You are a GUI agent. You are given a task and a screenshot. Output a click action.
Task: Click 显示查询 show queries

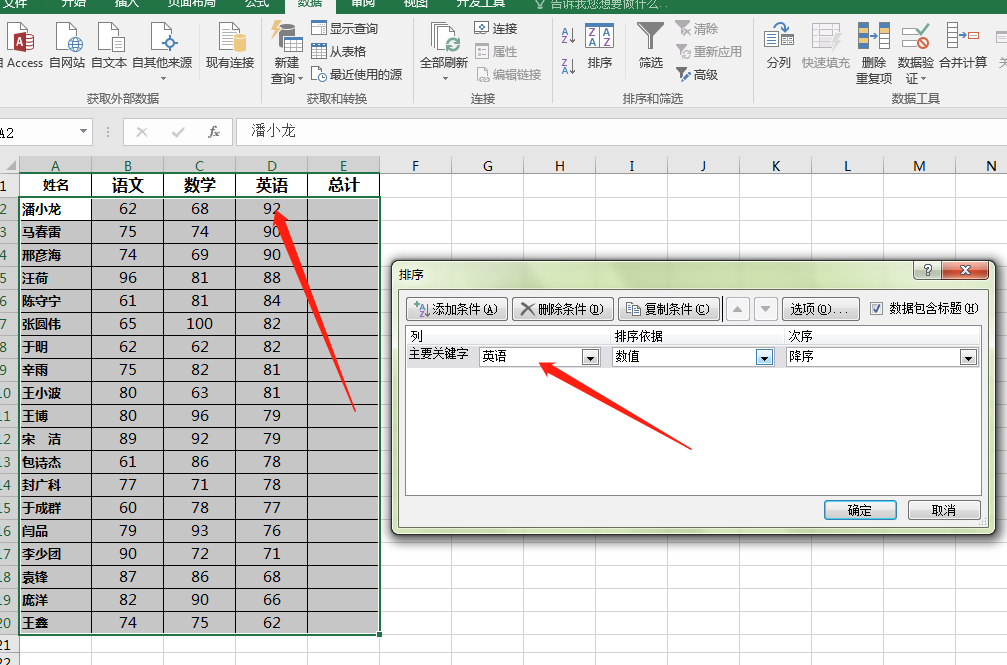pyautogui.click(x=345, y=28)
